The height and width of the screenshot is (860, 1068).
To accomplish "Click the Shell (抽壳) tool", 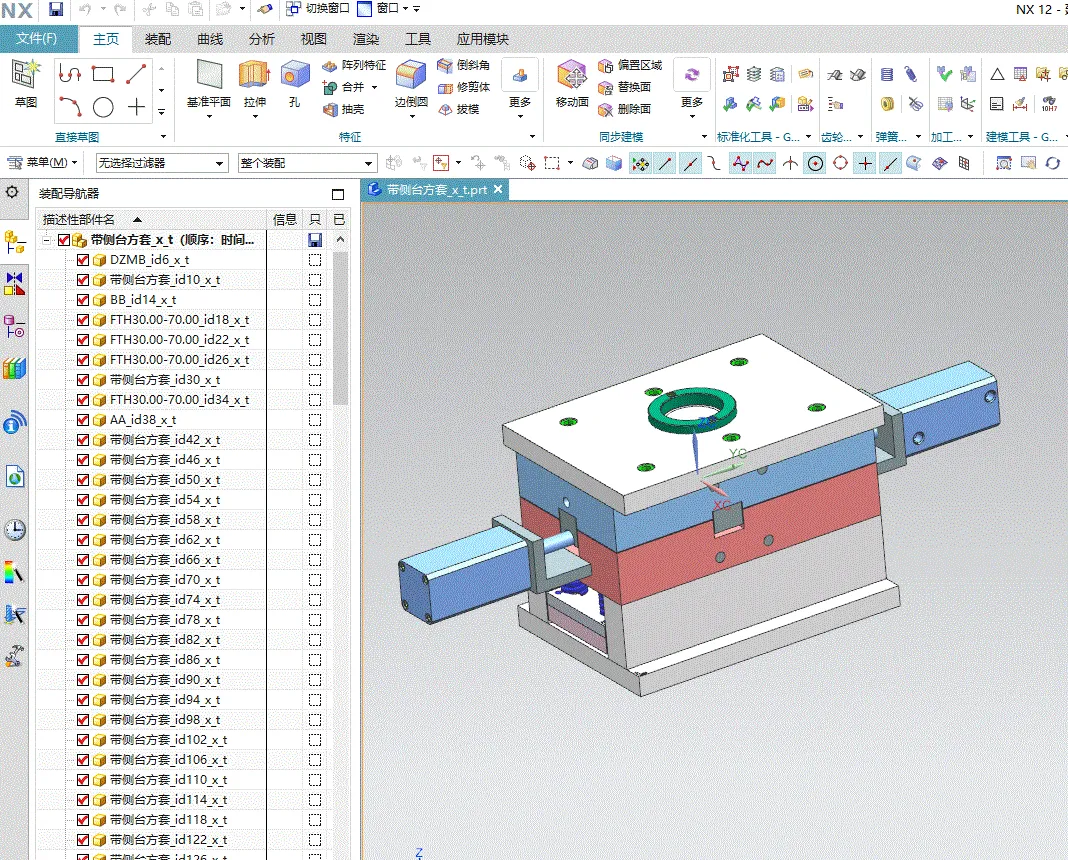I will click(343, 109).
